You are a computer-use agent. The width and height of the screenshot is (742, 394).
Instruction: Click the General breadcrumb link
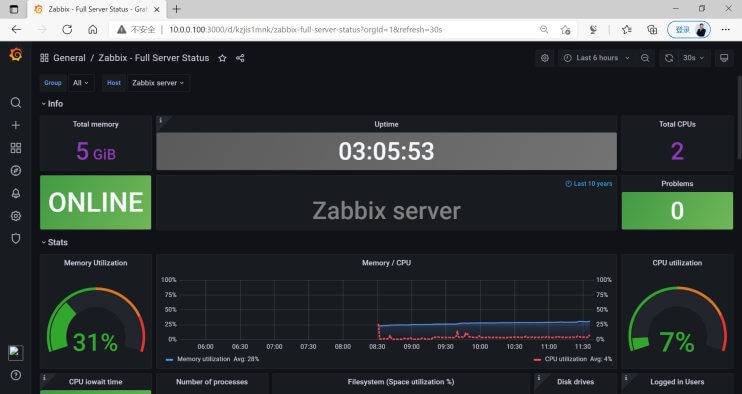[x=69, y=58]
